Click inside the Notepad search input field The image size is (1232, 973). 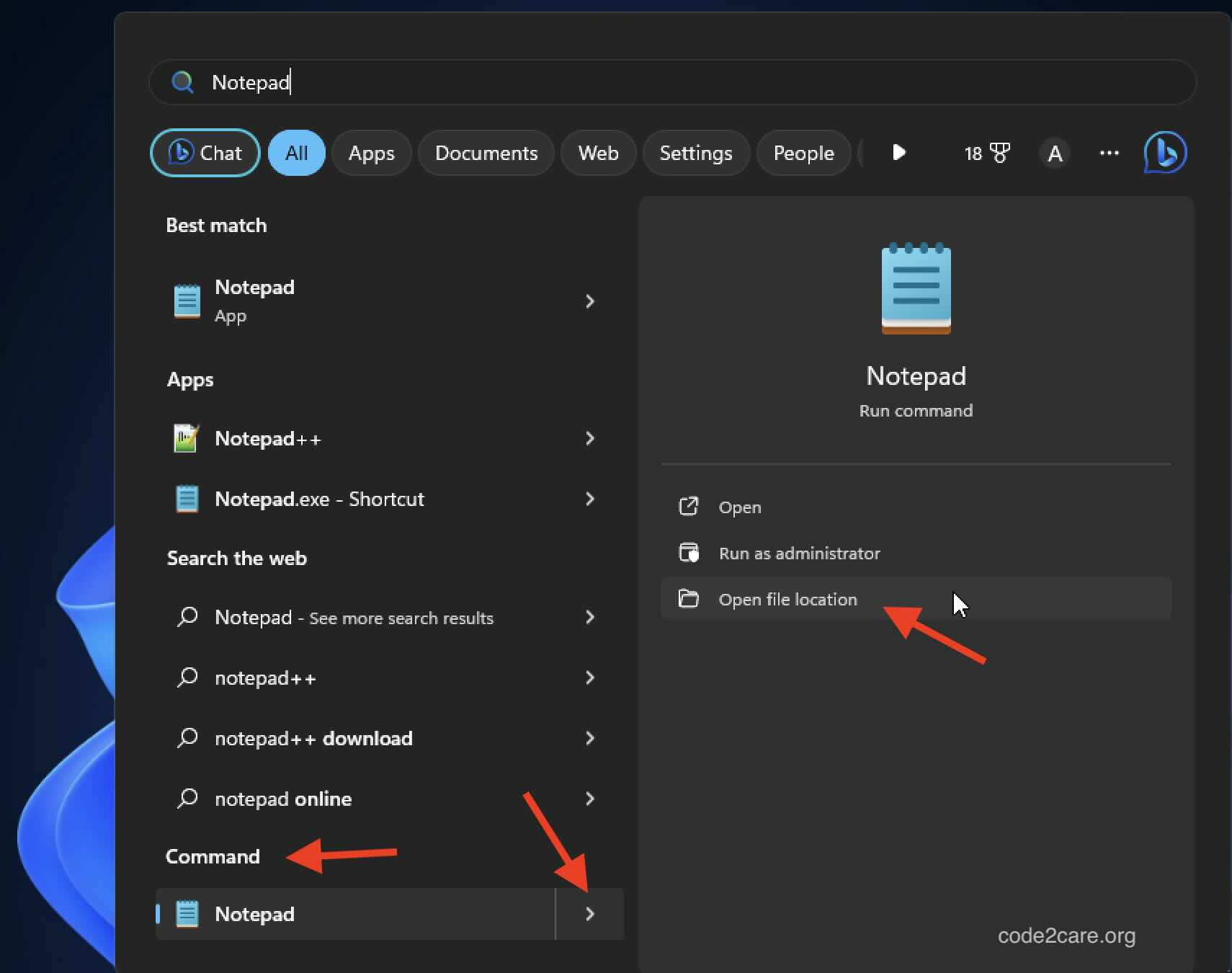click(x=504, y=82)
